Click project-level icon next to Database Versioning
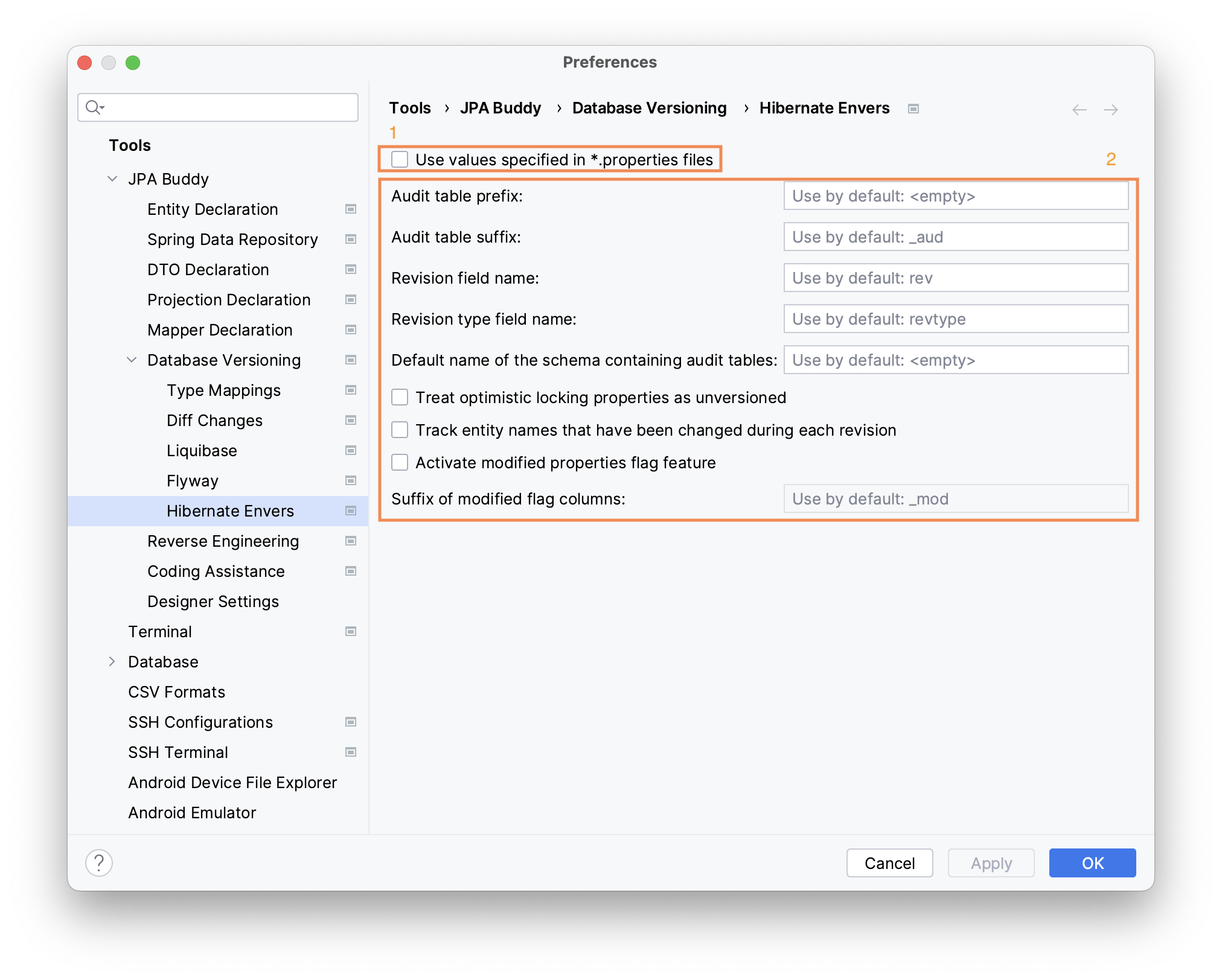The image size is (1222, 980). (x=350, y=360)
